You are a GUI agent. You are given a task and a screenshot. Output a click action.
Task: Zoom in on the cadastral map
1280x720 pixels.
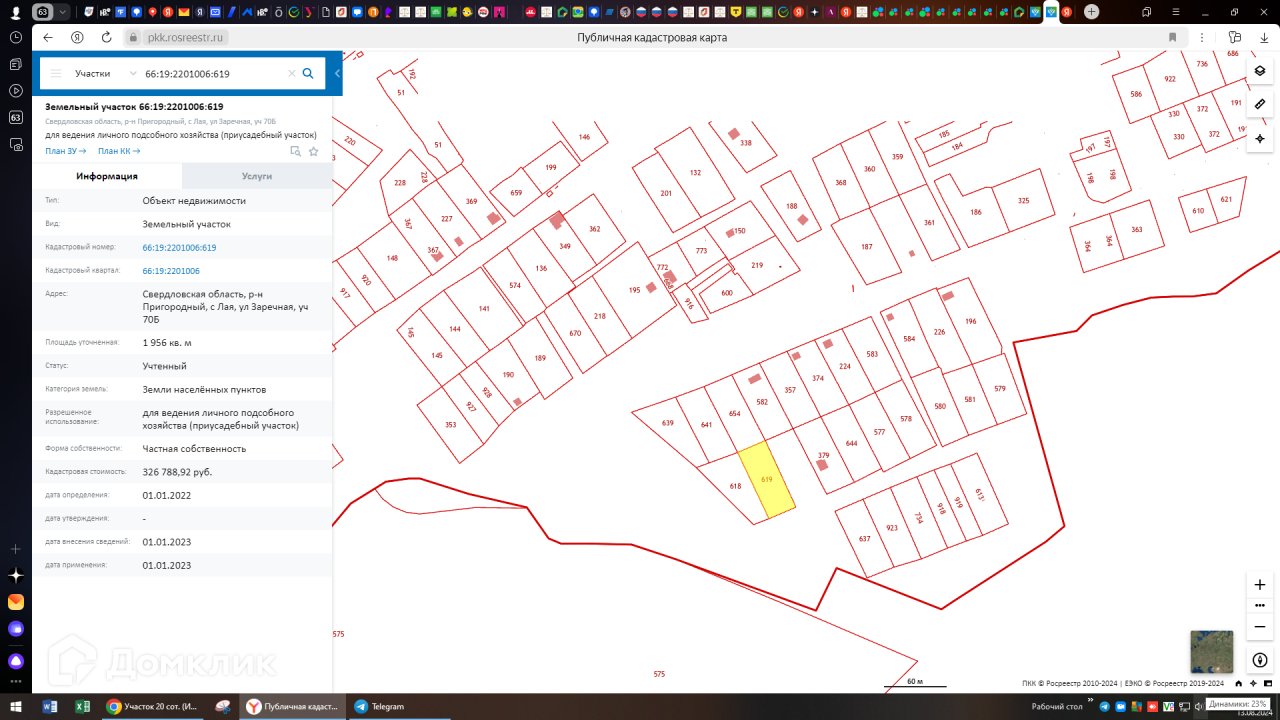pos(1260,584)
